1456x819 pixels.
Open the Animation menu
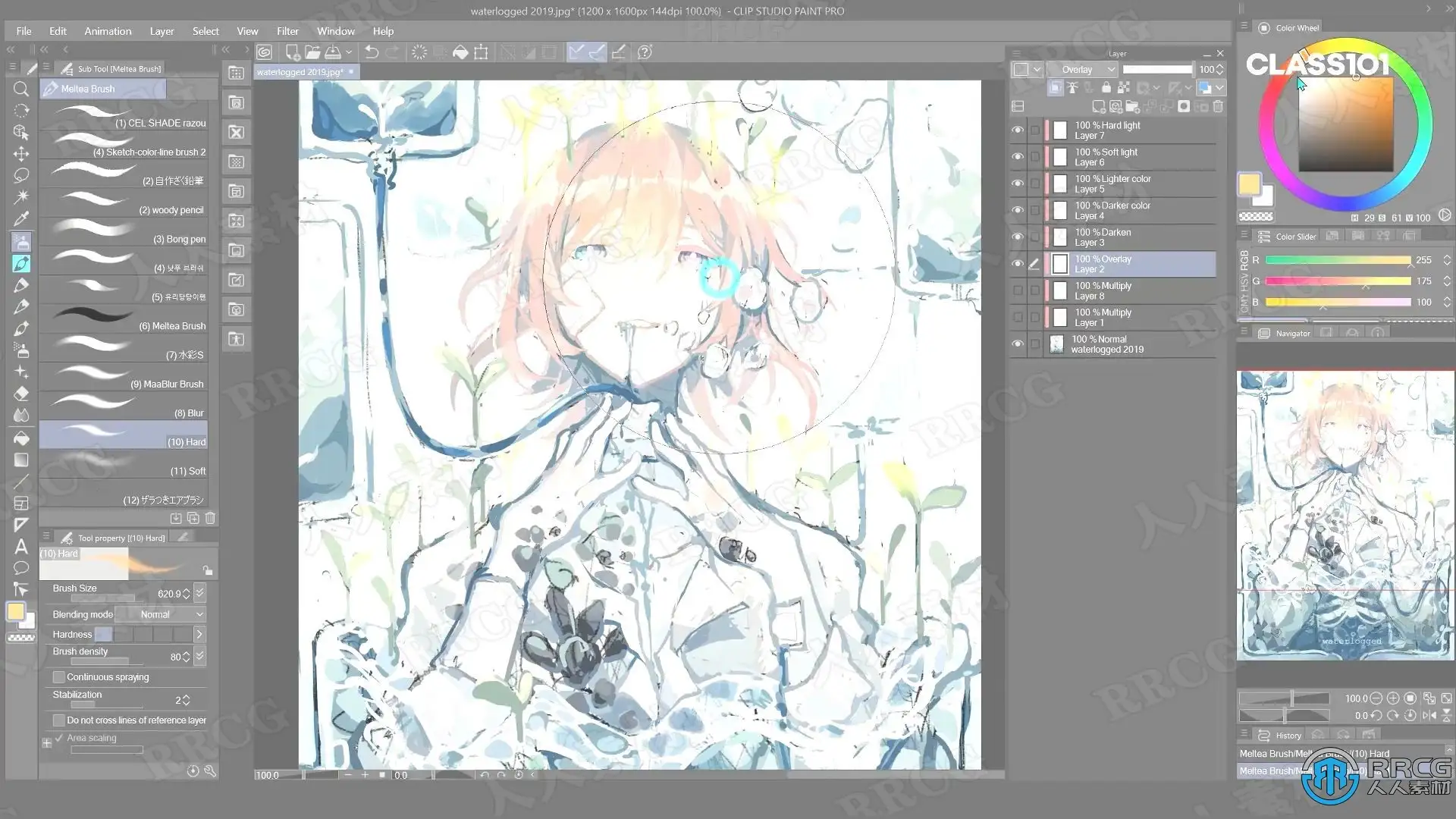[x=108, y=31]
